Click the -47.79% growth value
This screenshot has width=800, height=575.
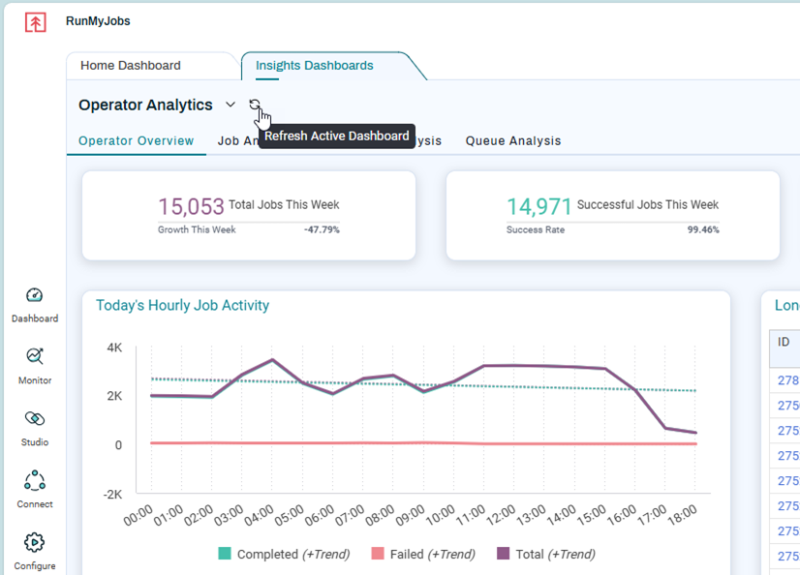coord(321,230)
